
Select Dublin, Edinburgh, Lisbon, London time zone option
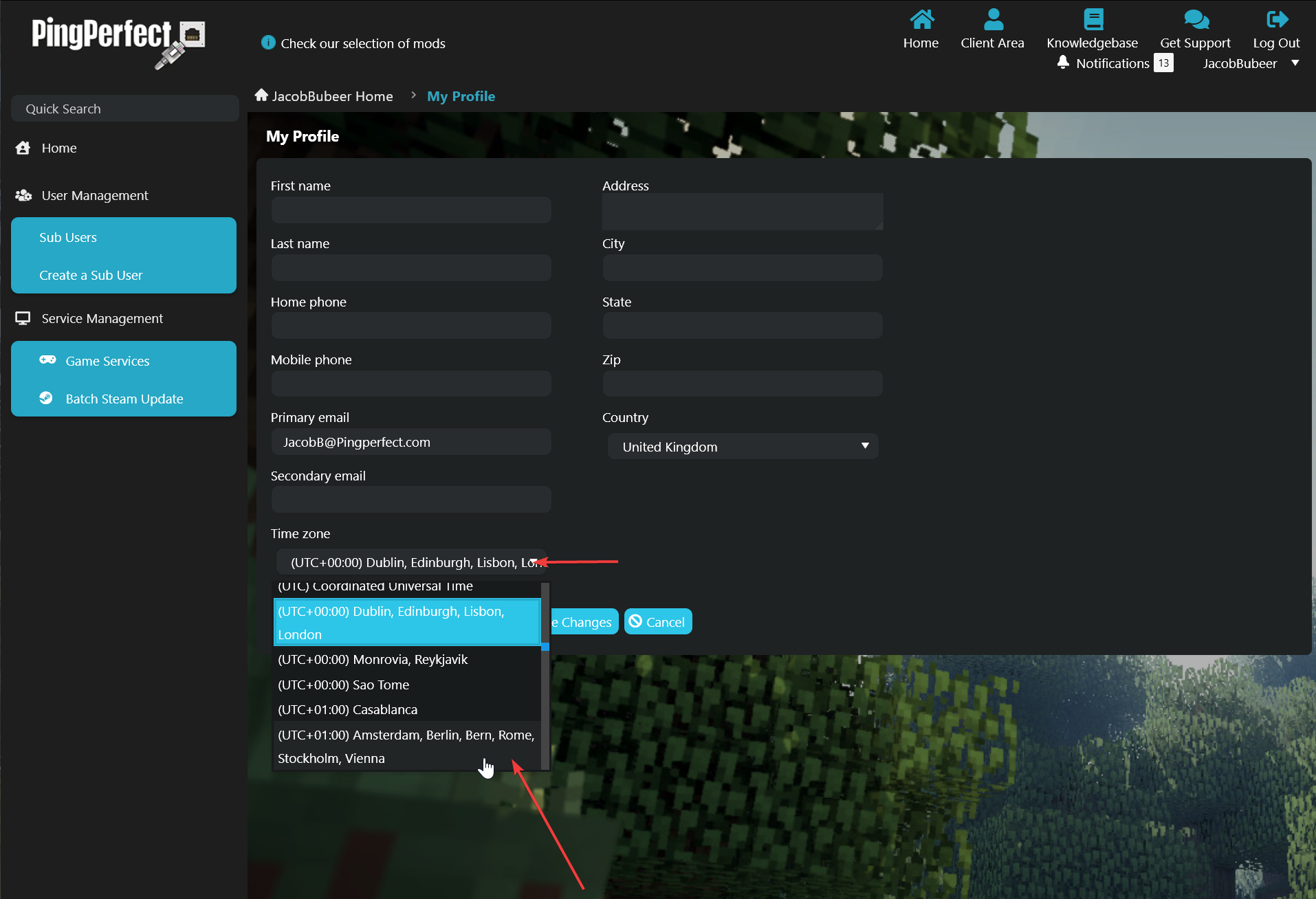coord(407,623)
